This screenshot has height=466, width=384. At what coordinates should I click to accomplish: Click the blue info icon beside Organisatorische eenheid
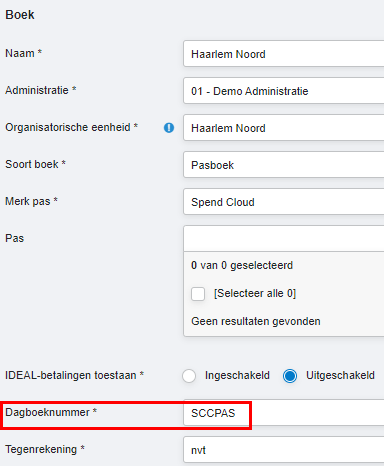[x=169, y=128]
